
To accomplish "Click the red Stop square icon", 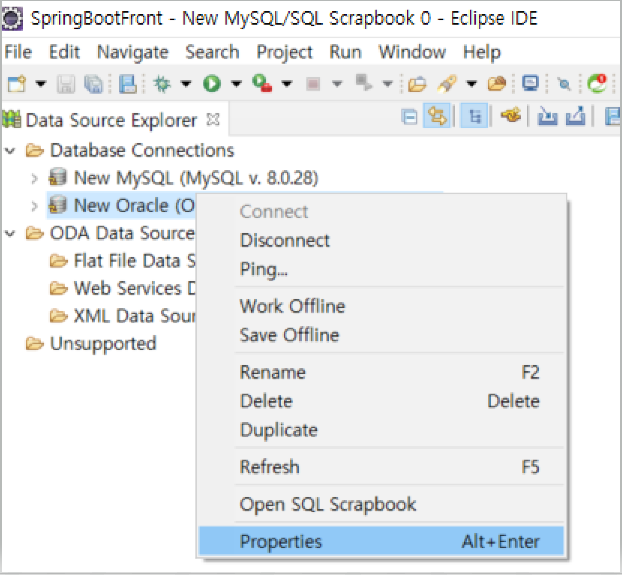I will tap(313, 84).
